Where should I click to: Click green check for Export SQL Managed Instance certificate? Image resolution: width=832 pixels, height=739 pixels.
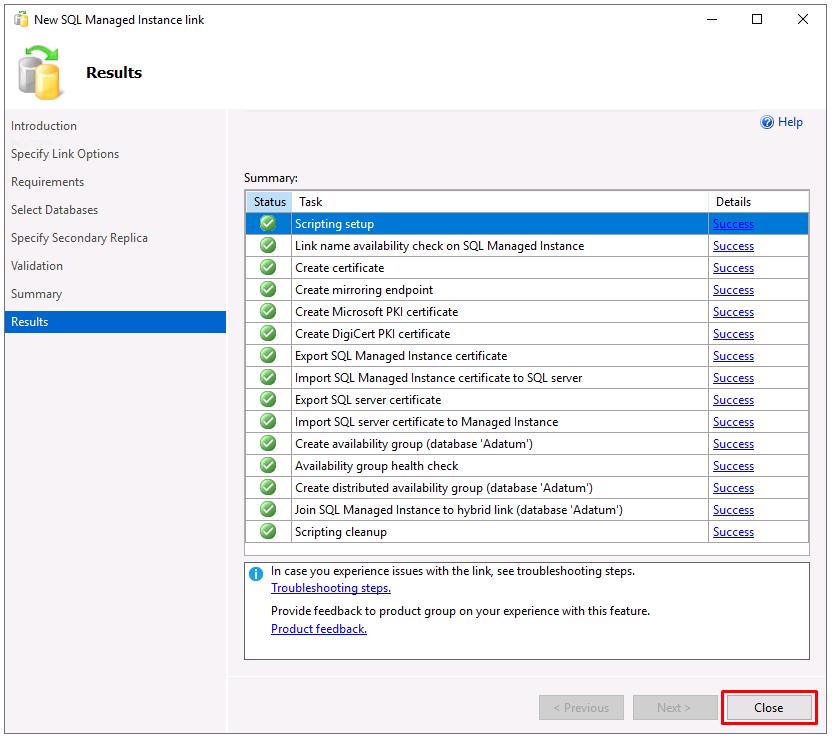coord(268,355)
